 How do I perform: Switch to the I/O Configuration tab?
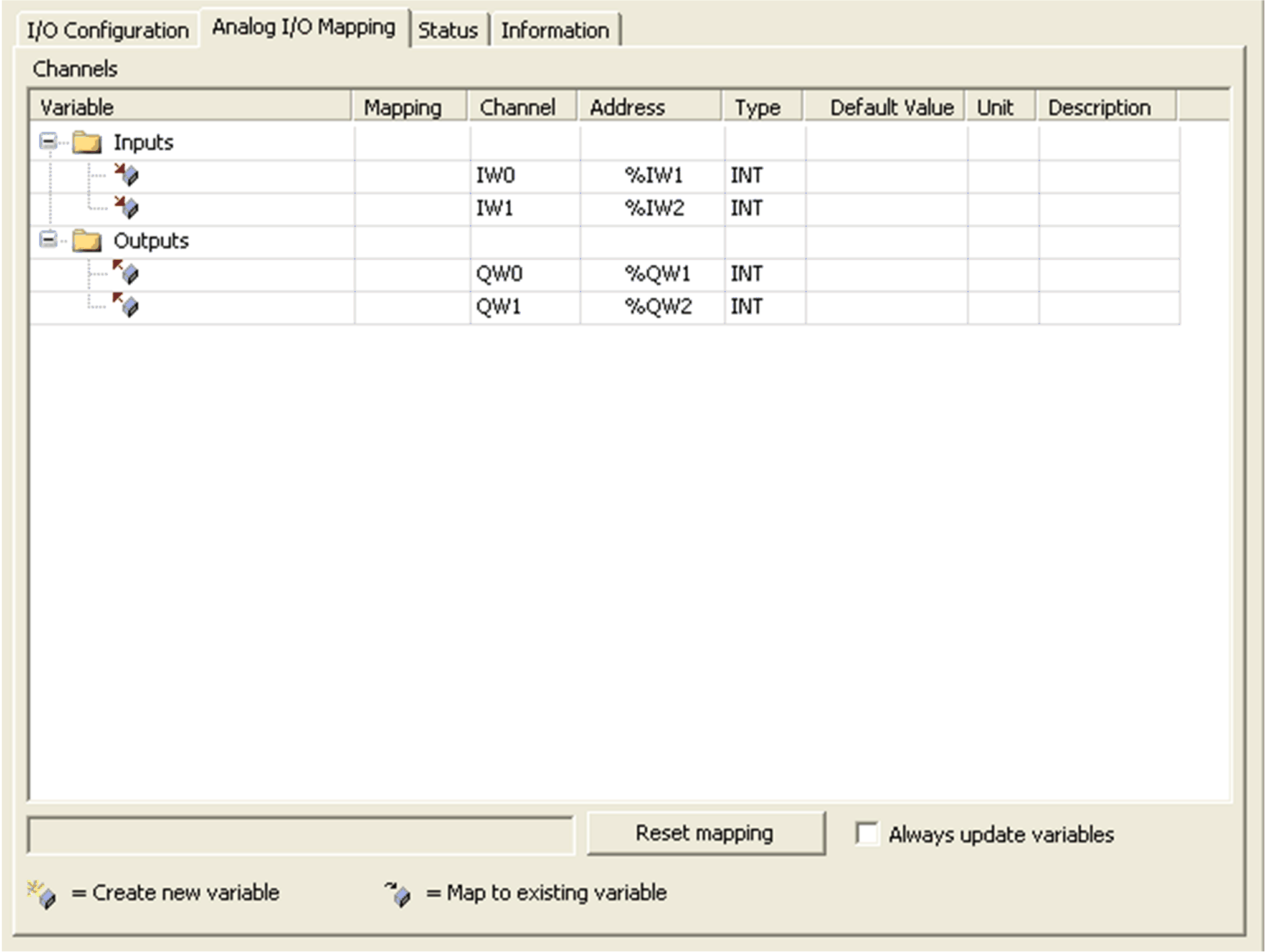(x=107, y=30)
